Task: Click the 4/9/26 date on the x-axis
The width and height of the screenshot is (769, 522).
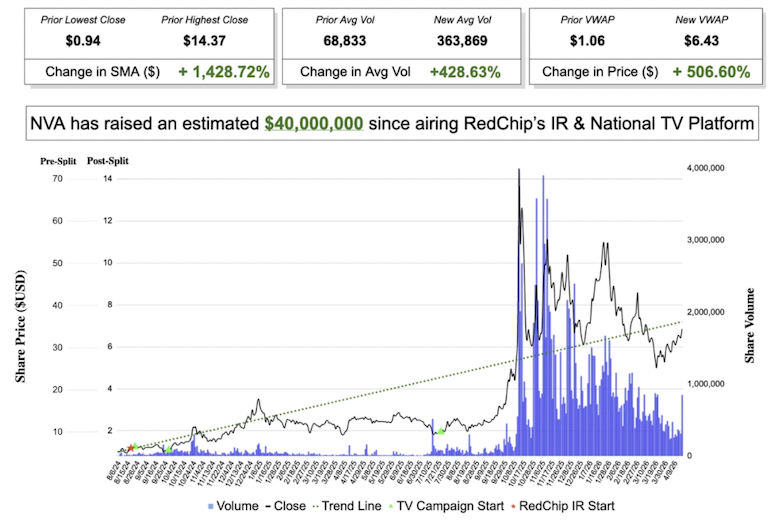Action: [670, 469]
